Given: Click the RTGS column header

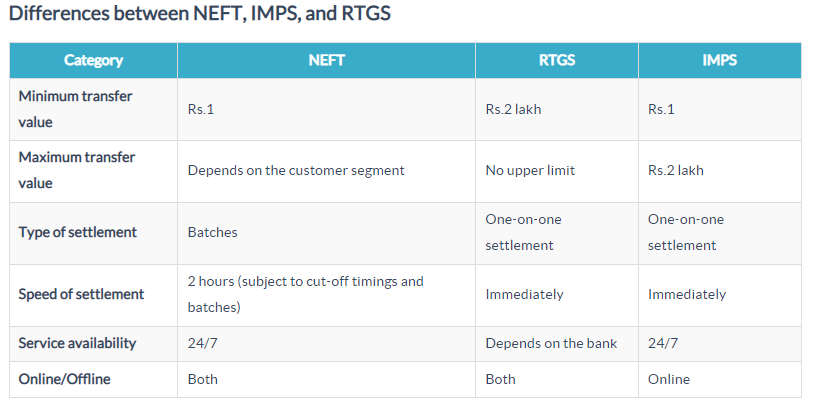Looking at the screenshot, I should (x=556, y=60).
